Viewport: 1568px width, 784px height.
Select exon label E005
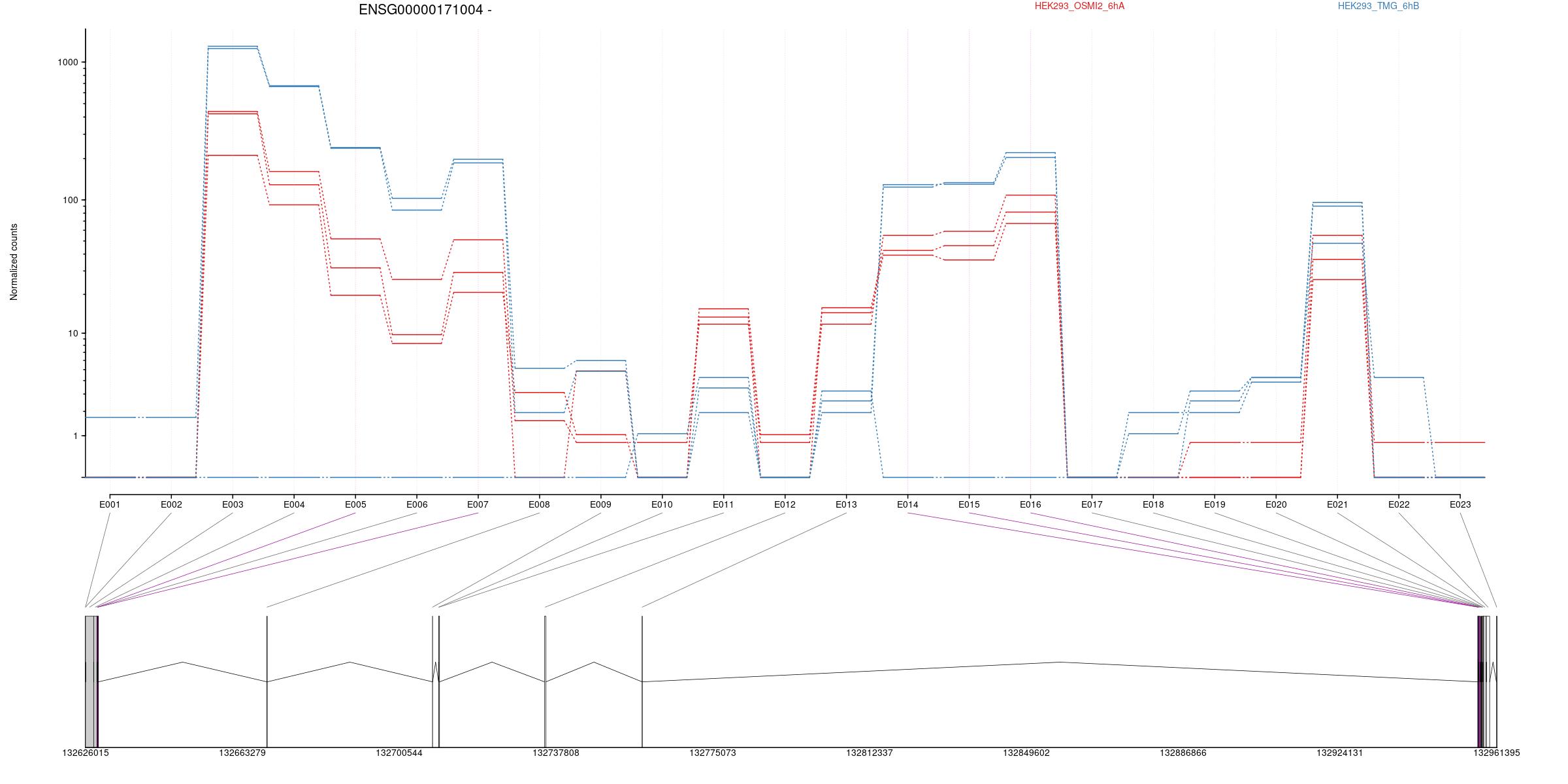(x=355, y=504)
